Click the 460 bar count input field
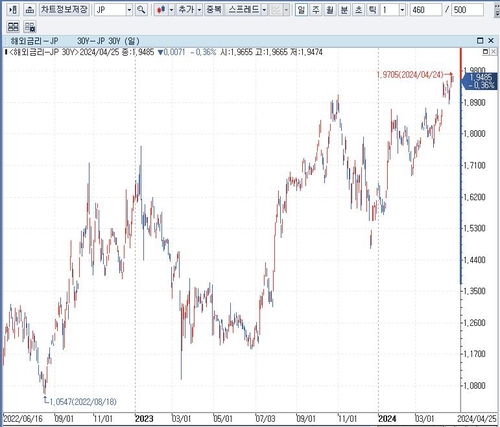 pyautogui.click(x=425, y=10)
